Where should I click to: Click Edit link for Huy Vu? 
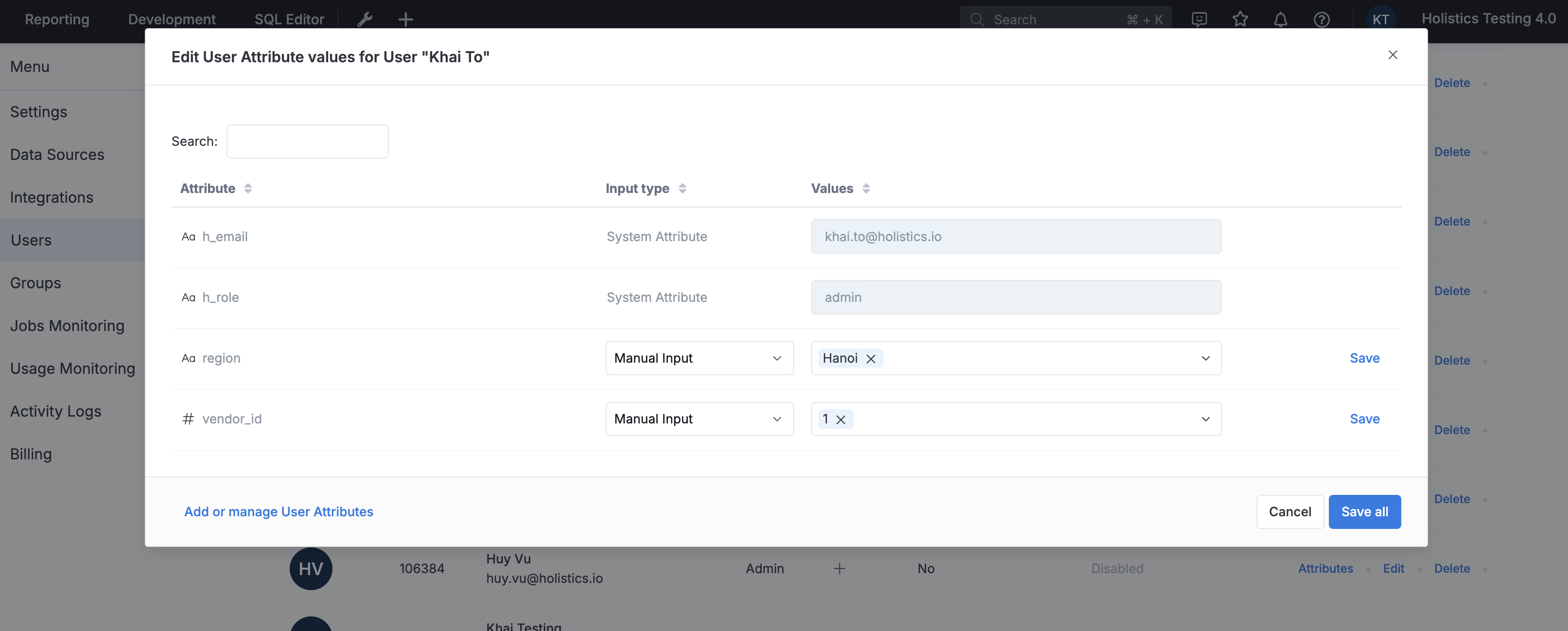pos(1394,568)
